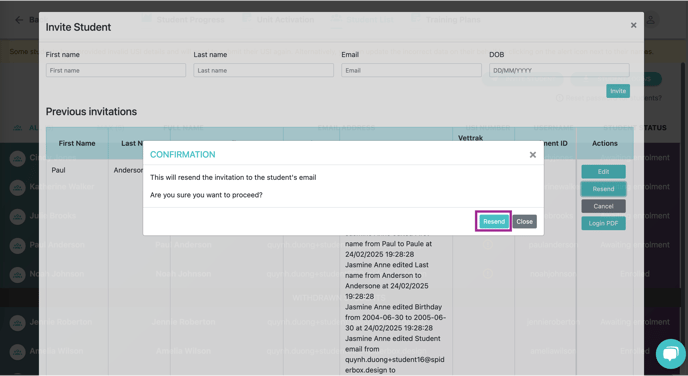688x376 pixels.
Task: Download Login PDF from the Actions column
Action: pyautogui.click(x=603, y=223)
